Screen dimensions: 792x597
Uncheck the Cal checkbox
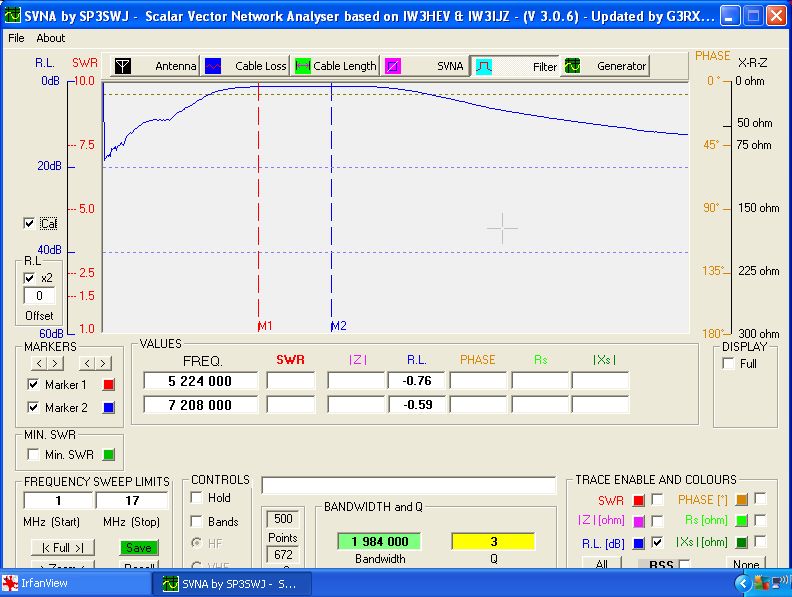tap(29, 224)
